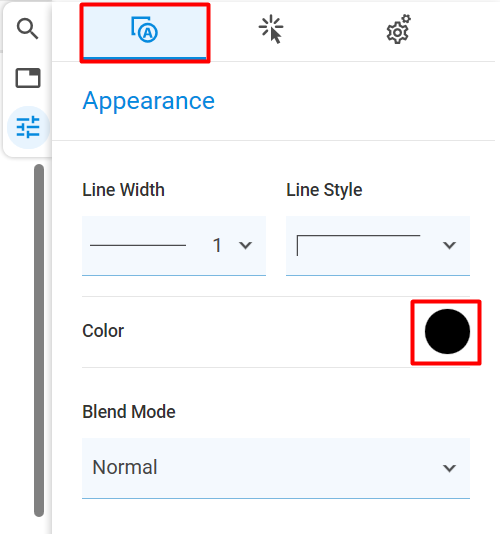Click the Color label row
This screenshot has height=534, width=500.
tap(276, 332)
